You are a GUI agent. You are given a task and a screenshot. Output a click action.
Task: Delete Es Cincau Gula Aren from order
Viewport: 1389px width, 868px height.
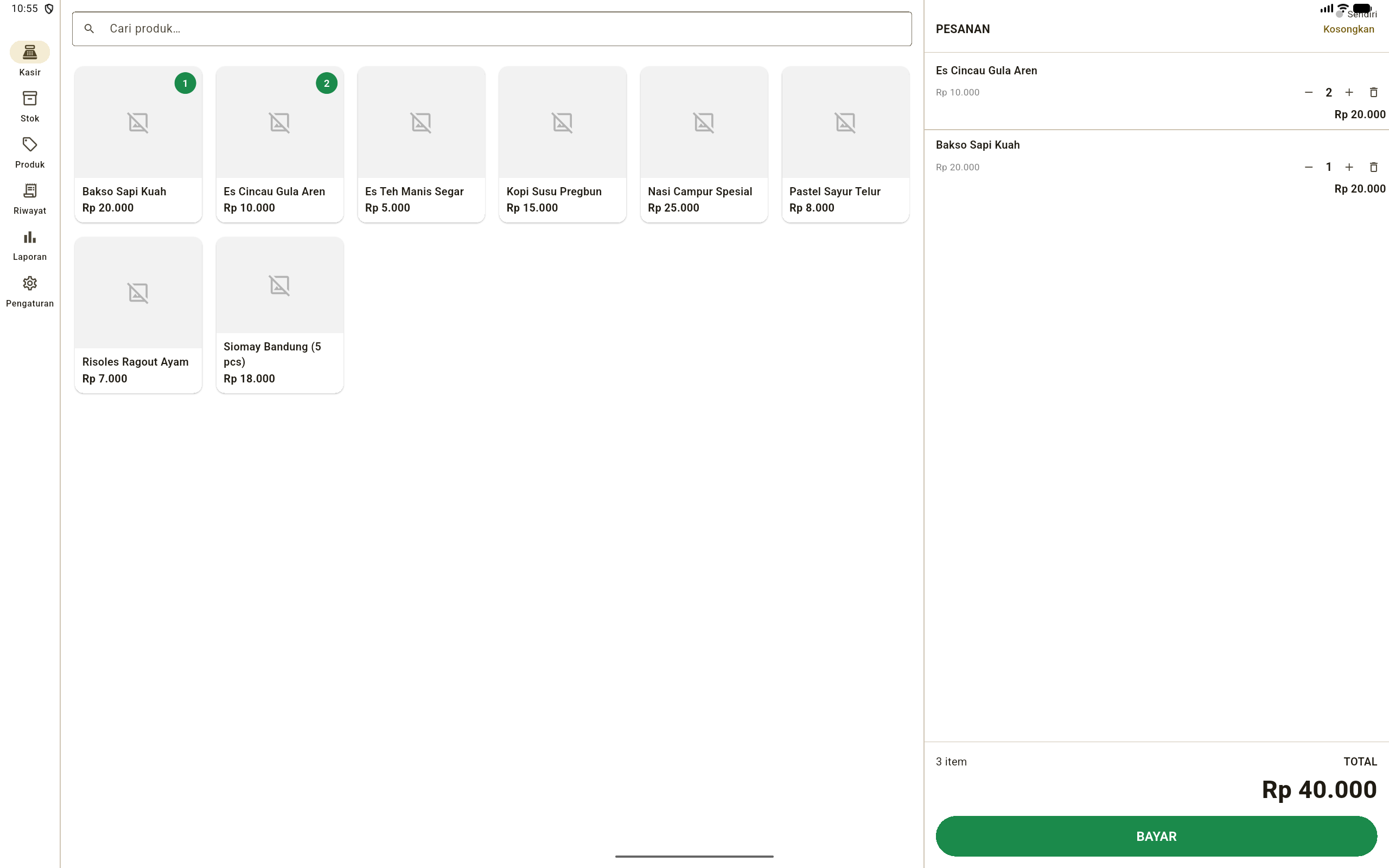[1373, 92]
